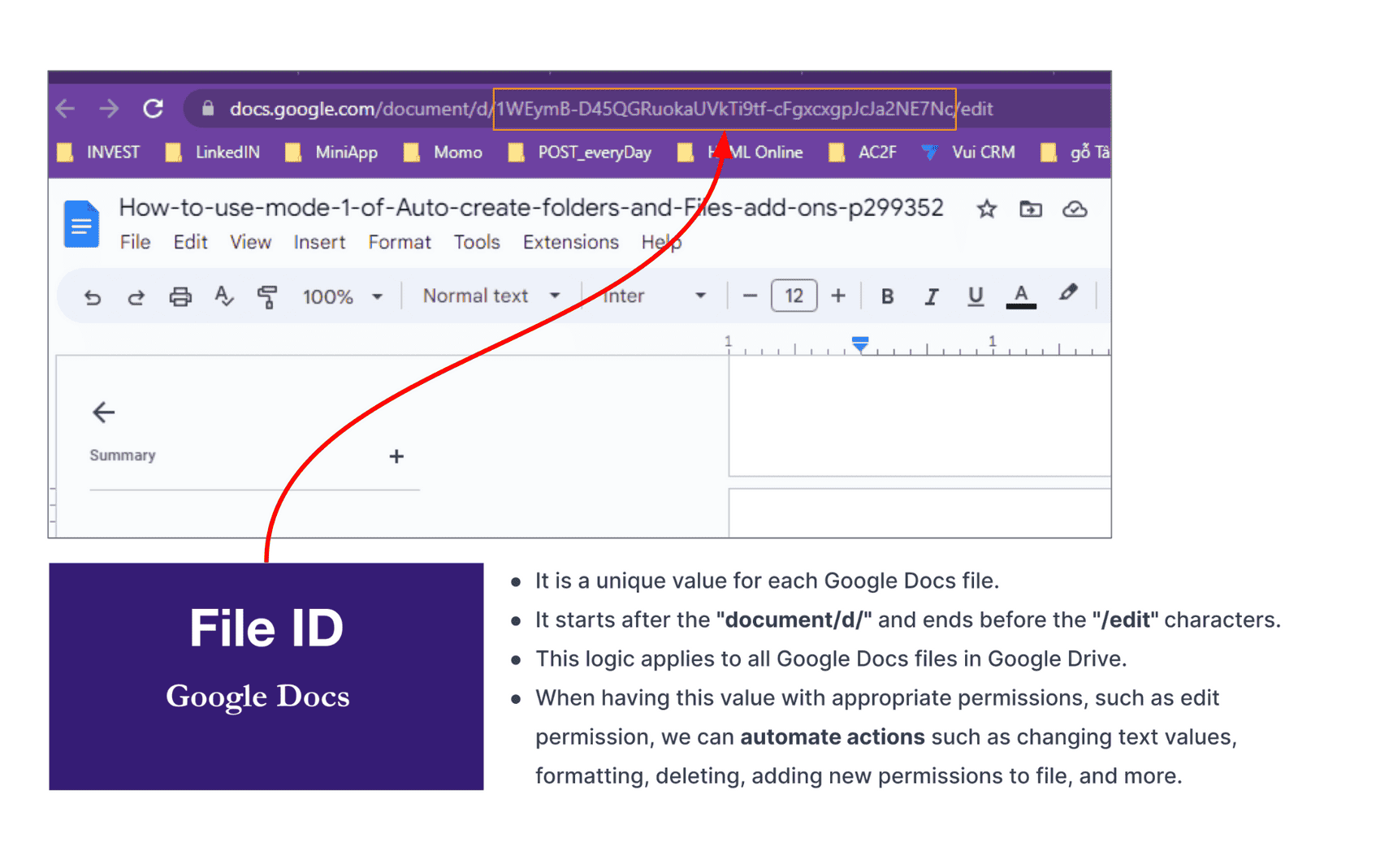
Task: Select the paint format tool
Action: (266, 296)
